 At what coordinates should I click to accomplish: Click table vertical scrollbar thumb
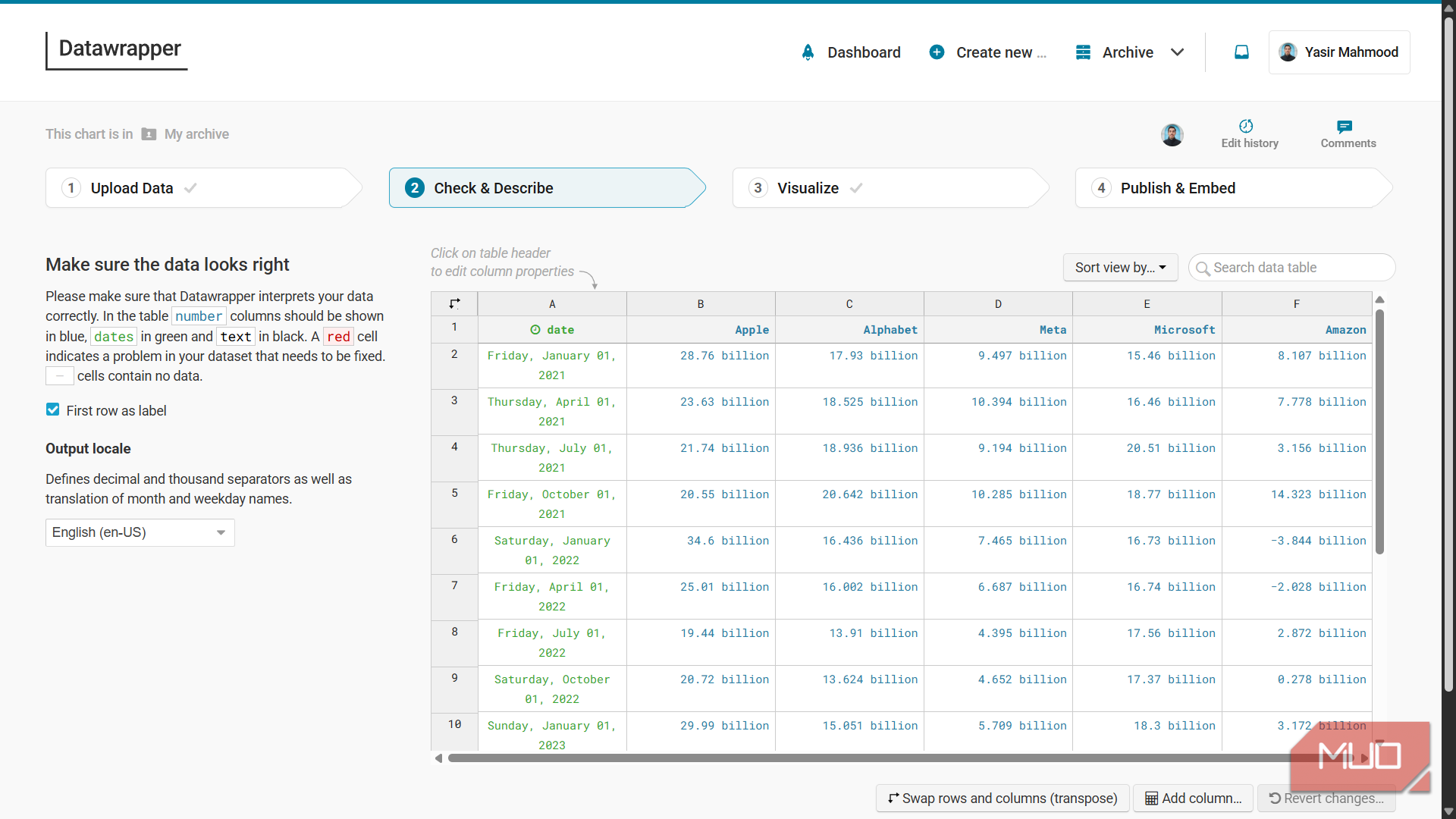tap(1379, 431)
